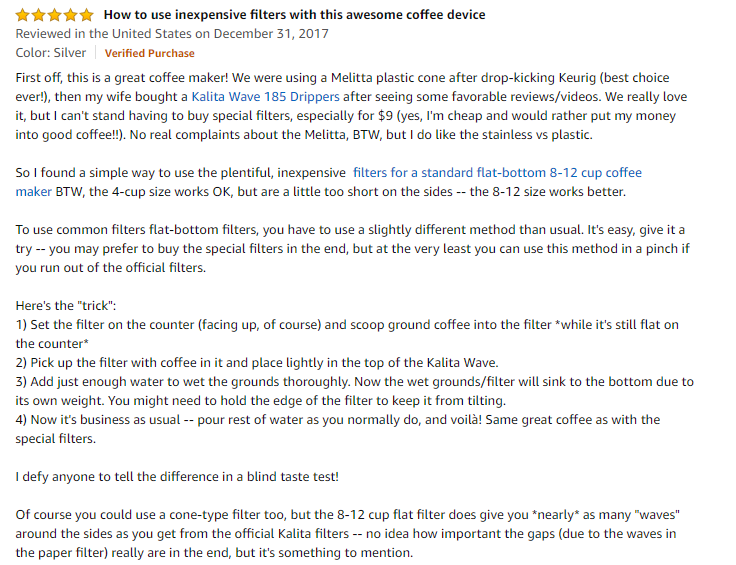Click the 'I defy anyone to tell the difference' sentence
This screenshot has height=565, width=736.
point(177,477)
